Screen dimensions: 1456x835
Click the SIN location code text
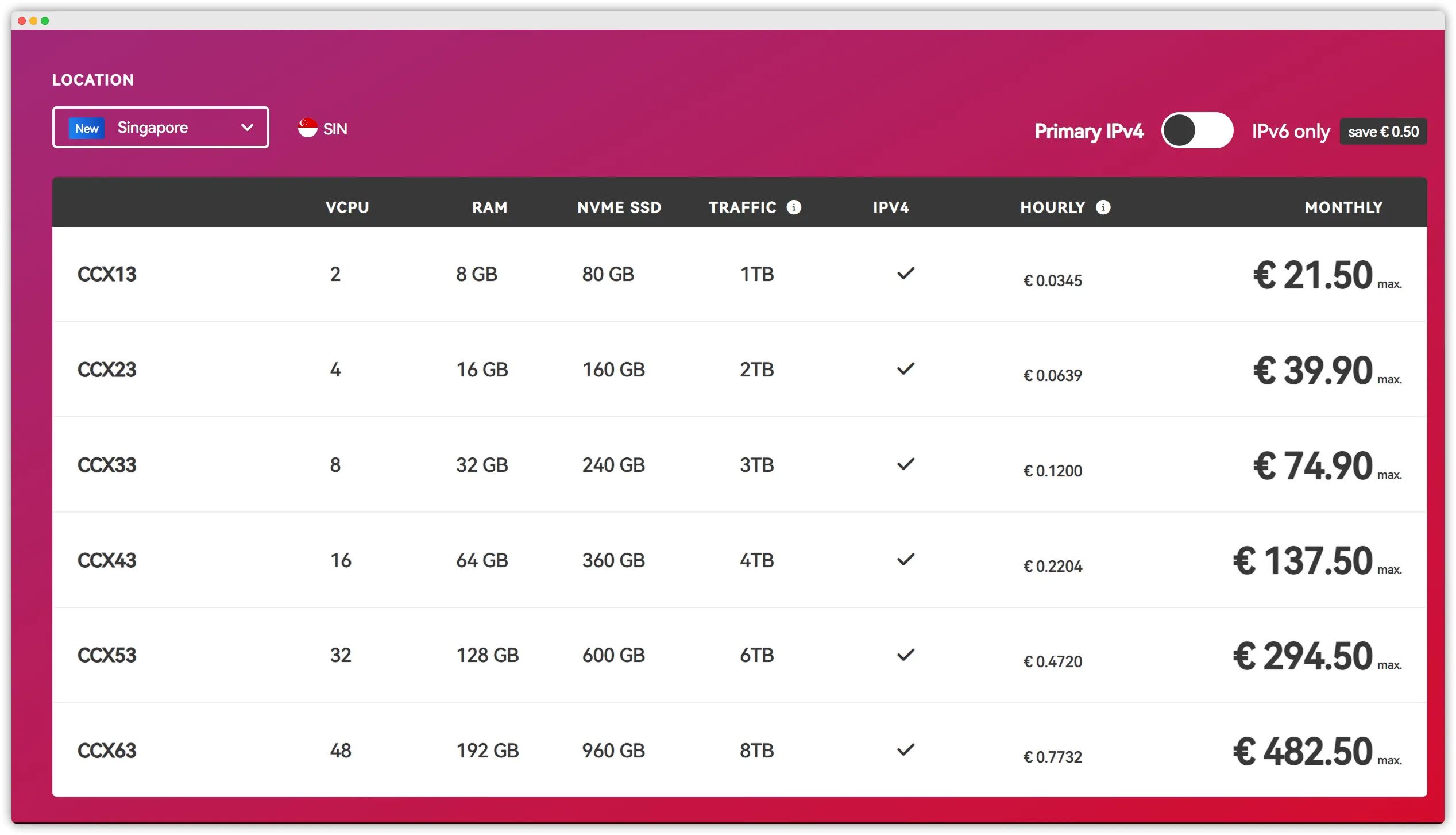click(x=335, y=129)
